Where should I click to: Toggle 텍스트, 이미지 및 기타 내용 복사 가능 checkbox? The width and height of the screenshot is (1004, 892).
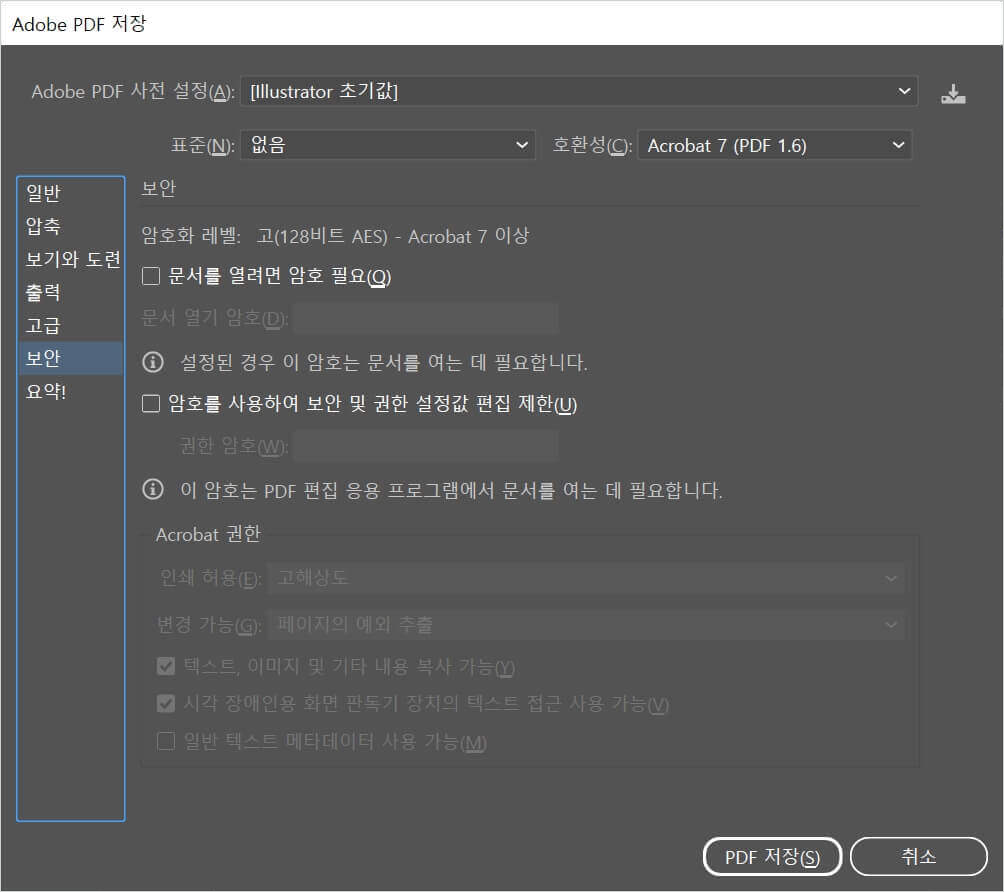(x=166, y=667)
